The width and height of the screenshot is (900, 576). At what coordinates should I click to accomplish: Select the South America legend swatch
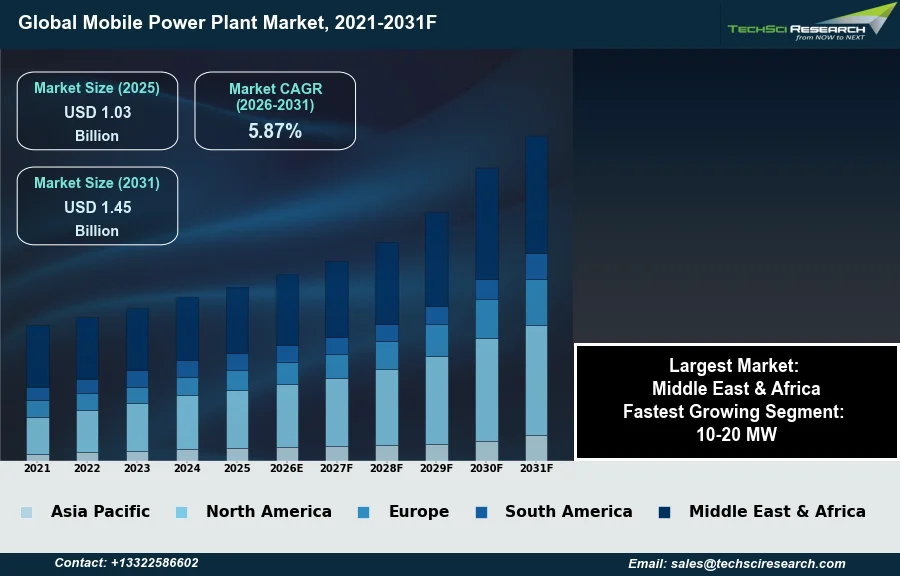tap(481, 512)
